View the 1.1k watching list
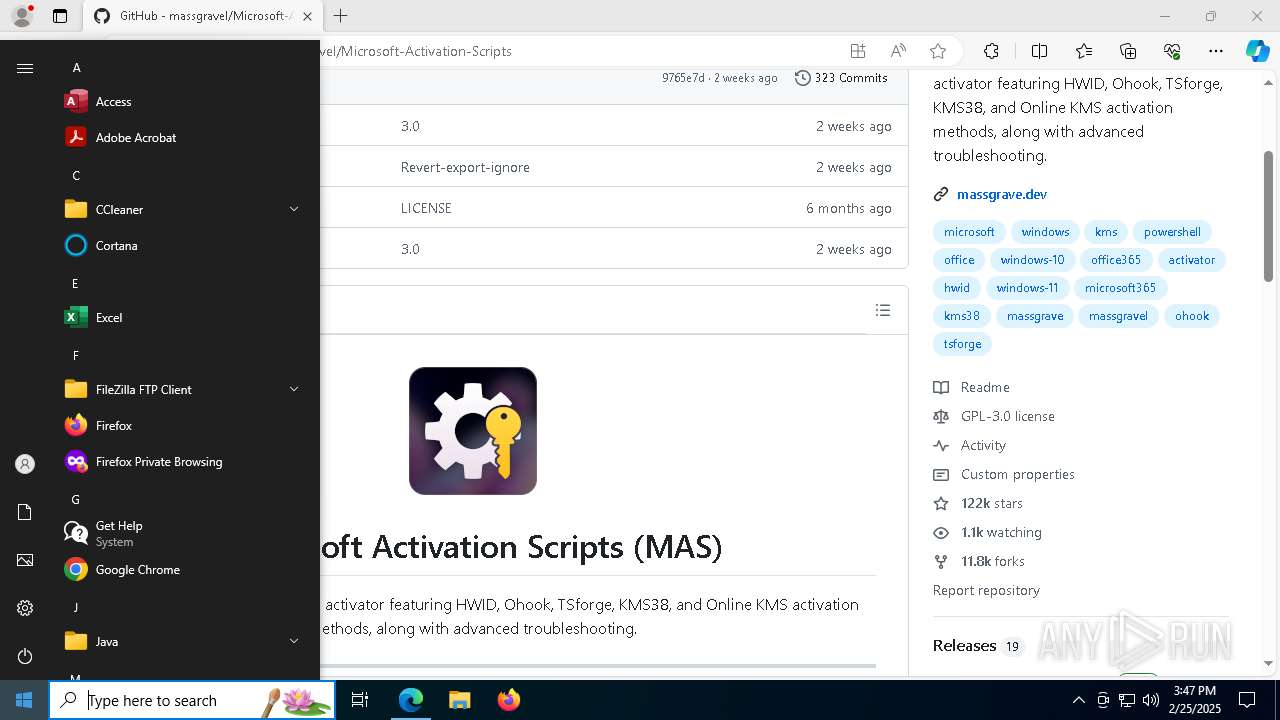1280x720 pixels. (987, 532)
